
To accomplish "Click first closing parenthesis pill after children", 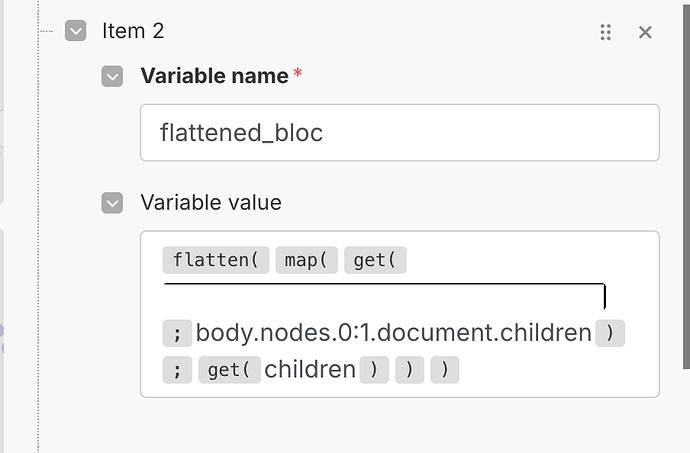I will (374, 370).
